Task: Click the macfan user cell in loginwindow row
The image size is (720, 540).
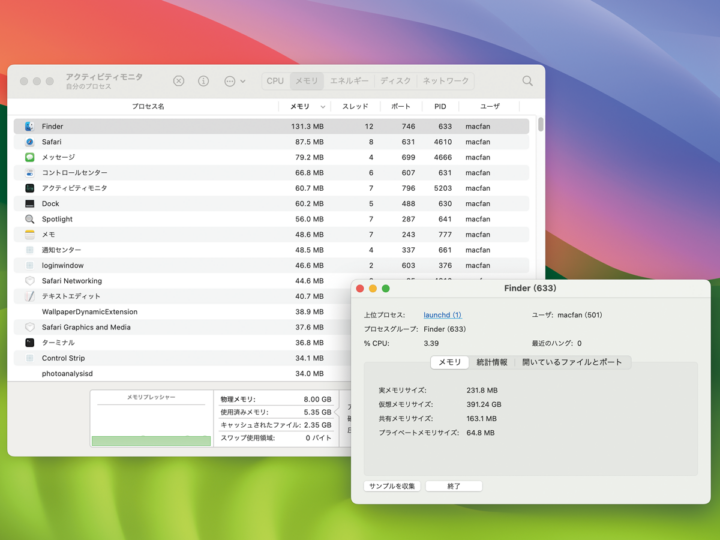Action: (478, 265)
